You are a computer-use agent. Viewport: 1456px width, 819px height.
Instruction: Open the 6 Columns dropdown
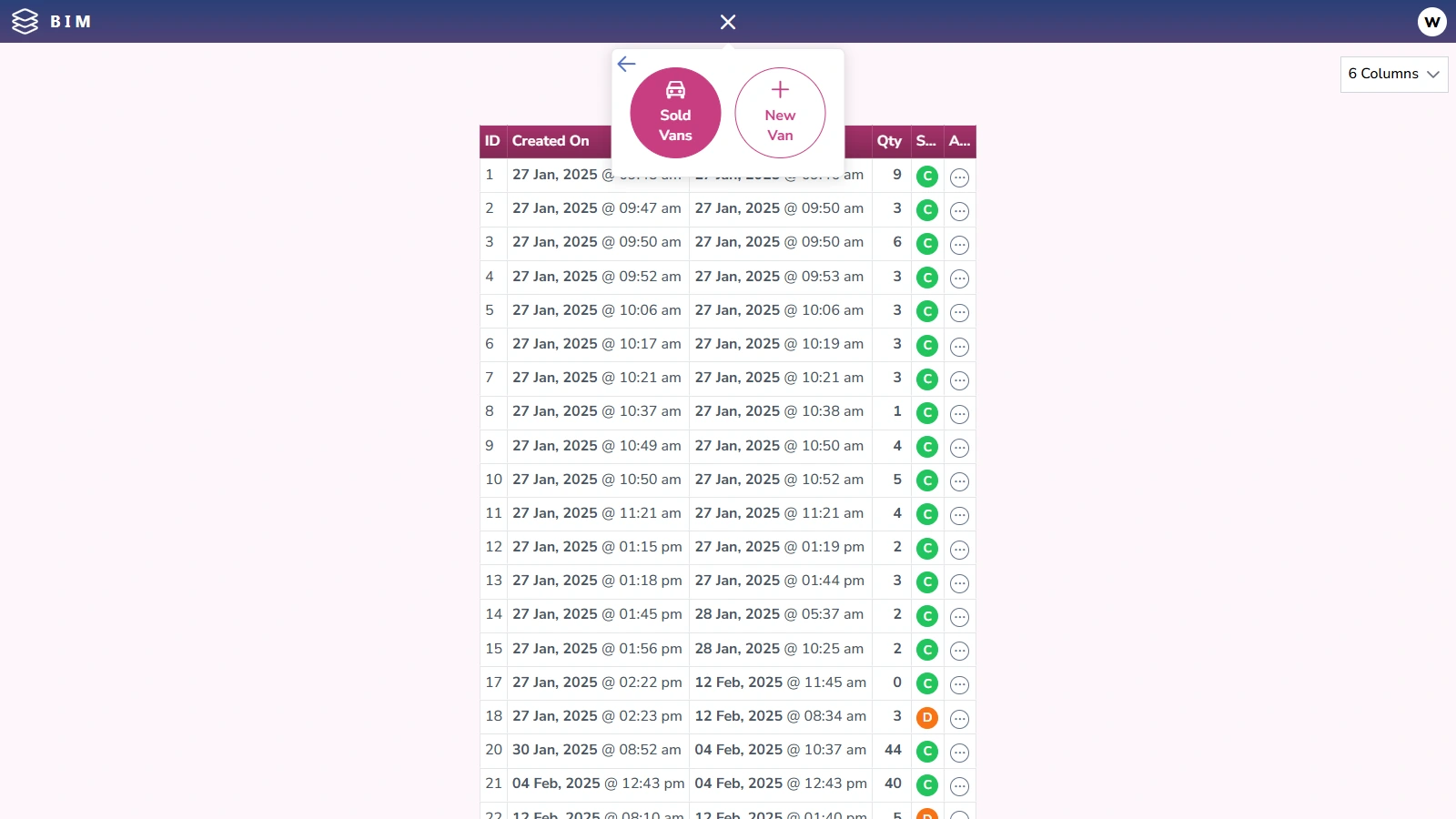coord(1393,74)
